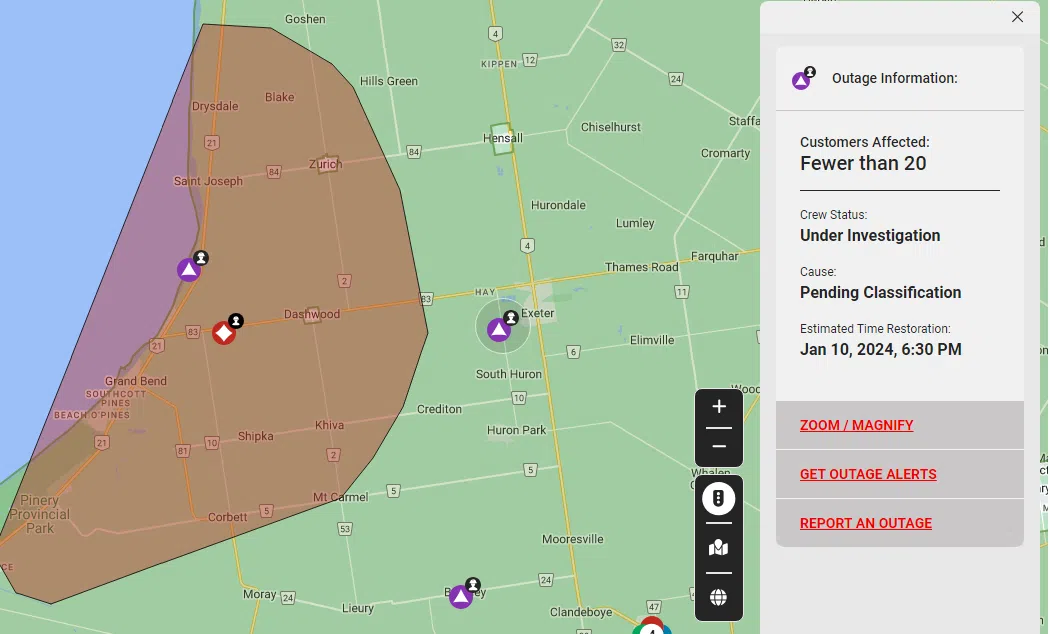Select the purple outage marker near Saint Joseph
This screenshot has height=634, width=1050.
(x=189, y=270)
